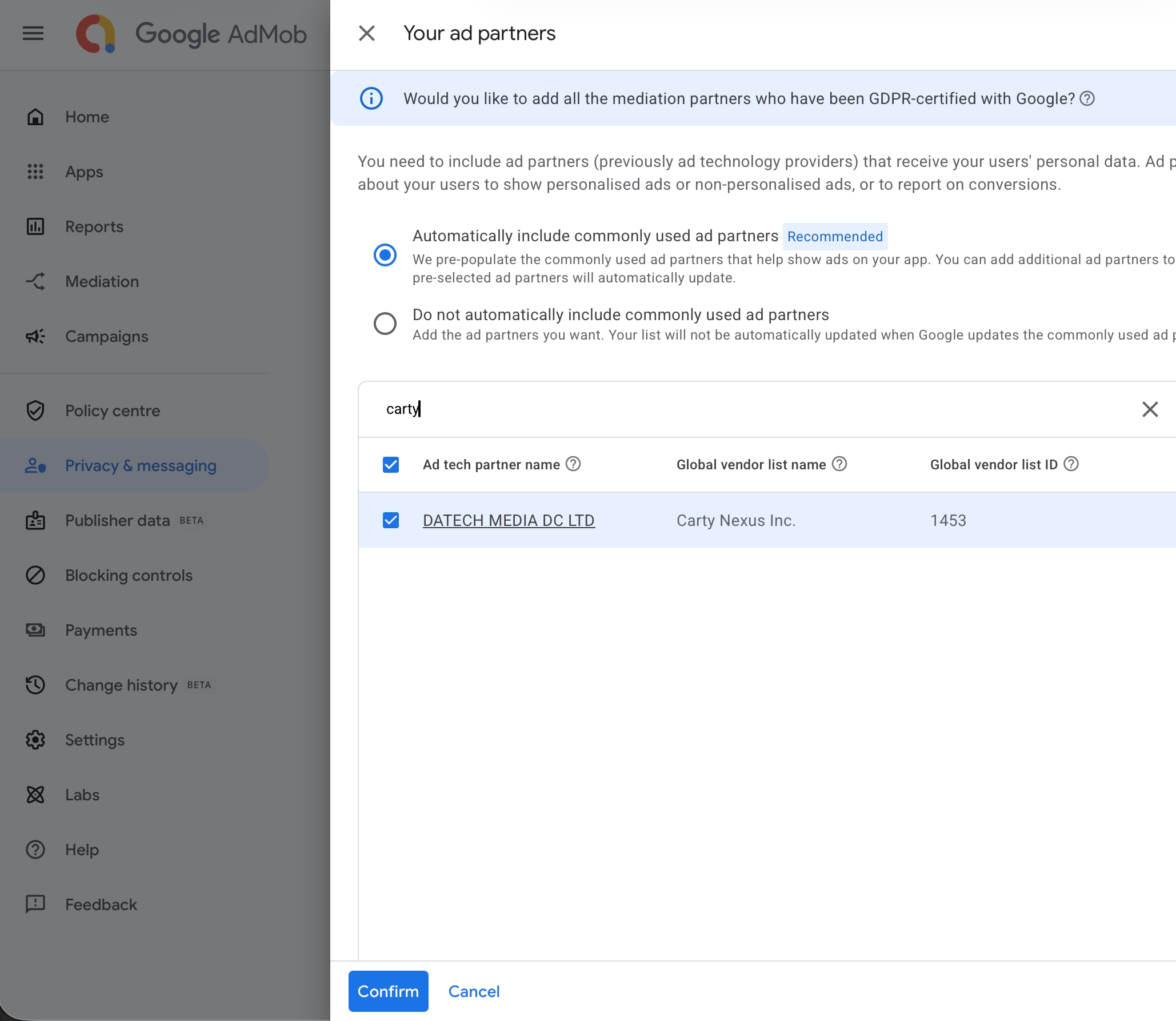Clear the 'carty' search with the X icon
This screenshot has height=1021, width=1176.
(x=1150, y=409)
